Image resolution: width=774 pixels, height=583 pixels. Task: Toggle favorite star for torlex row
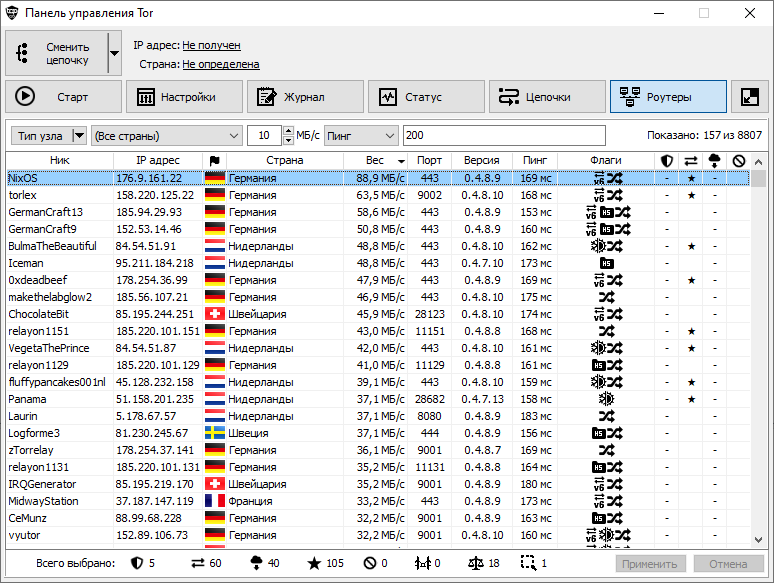(x=691, y=195)
